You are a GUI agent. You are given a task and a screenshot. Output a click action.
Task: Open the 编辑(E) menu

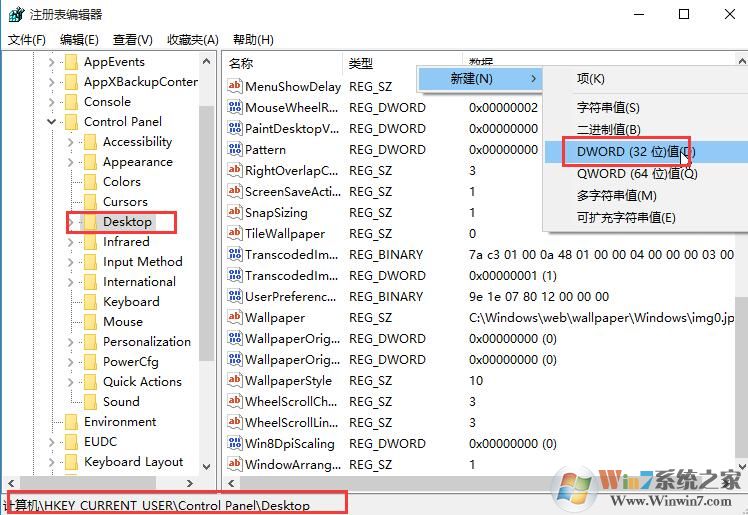pos(79,40)
